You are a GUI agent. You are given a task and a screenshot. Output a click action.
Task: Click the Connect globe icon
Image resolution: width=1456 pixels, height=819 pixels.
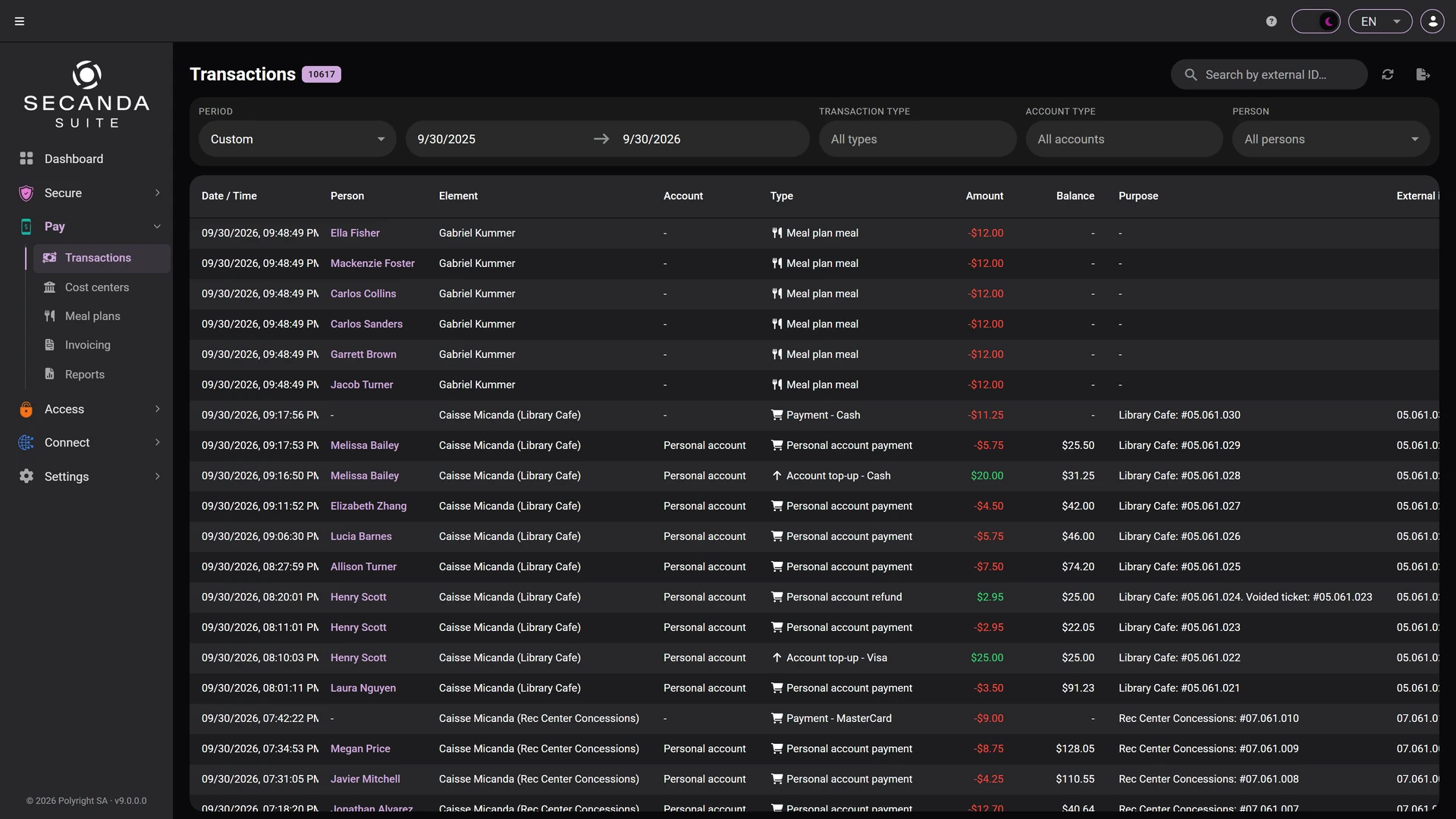pos(27,443)
